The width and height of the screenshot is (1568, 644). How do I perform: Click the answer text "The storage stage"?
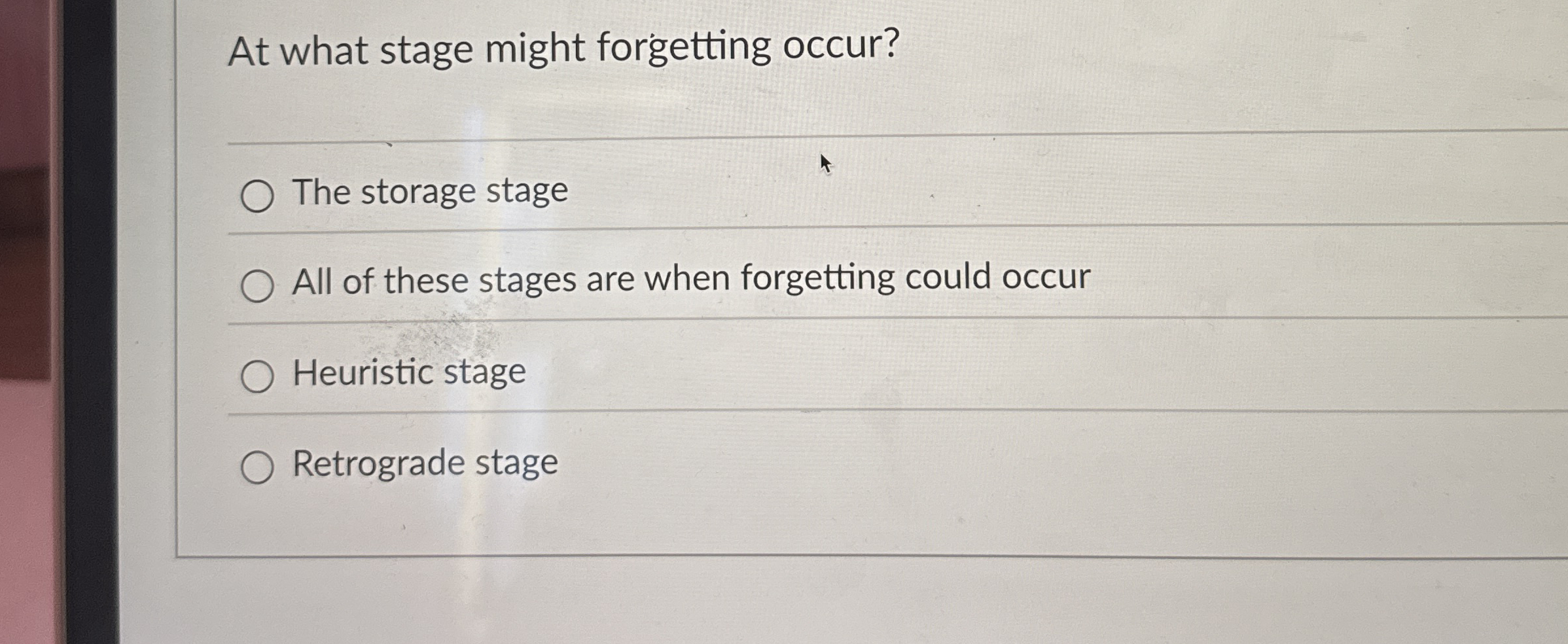429,192
